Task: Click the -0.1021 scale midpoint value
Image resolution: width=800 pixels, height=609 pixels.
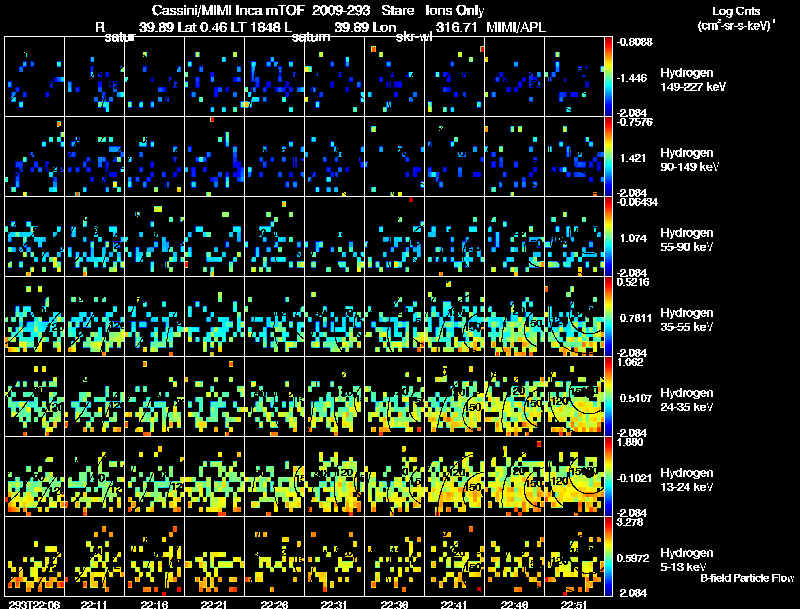Action: coord(634,478)
